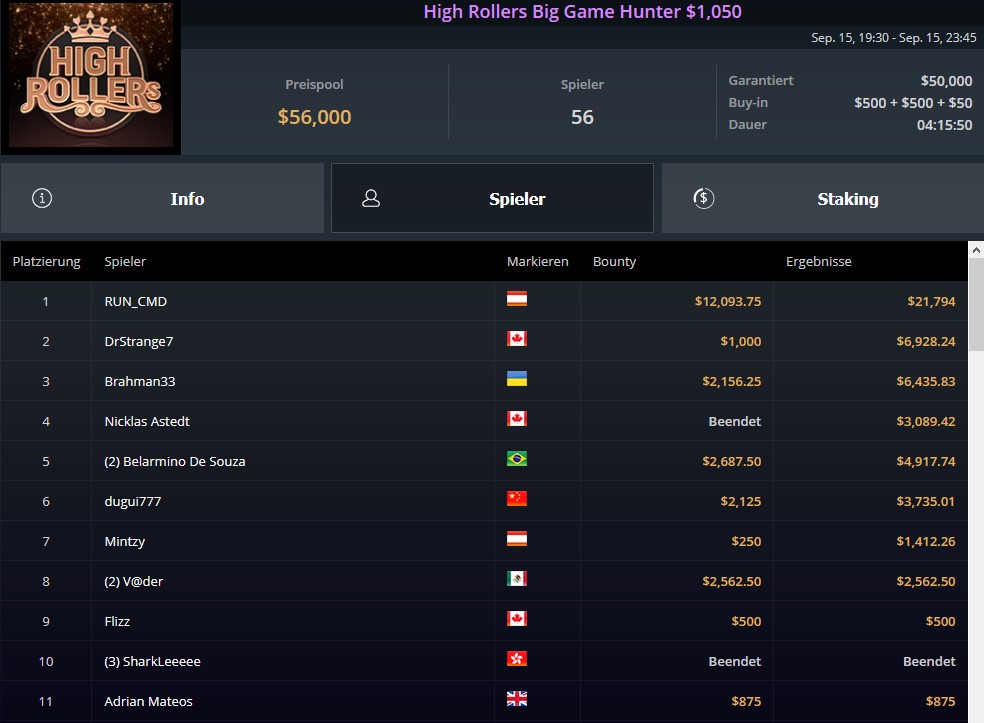
Task: Click the person icon on Spieler tab
Action: (371, 198)
